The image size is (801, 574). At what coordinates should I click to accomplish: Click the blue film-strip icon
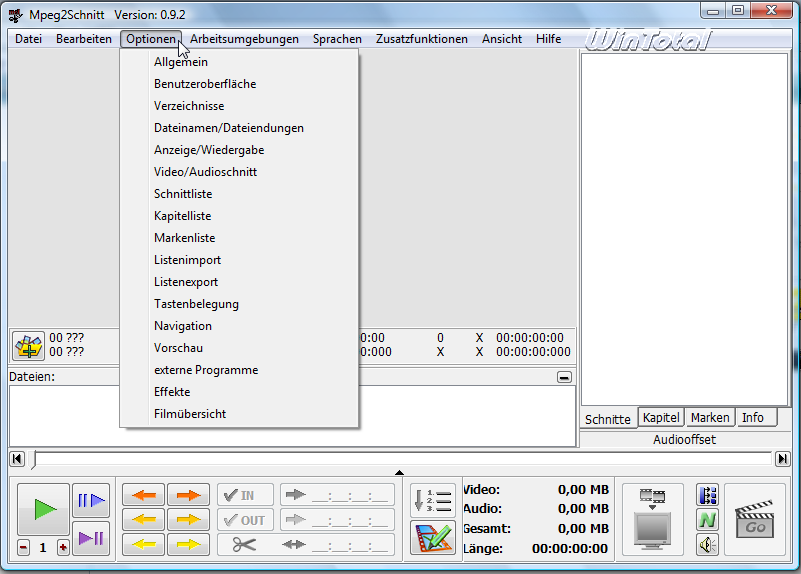tap(708, 495)
